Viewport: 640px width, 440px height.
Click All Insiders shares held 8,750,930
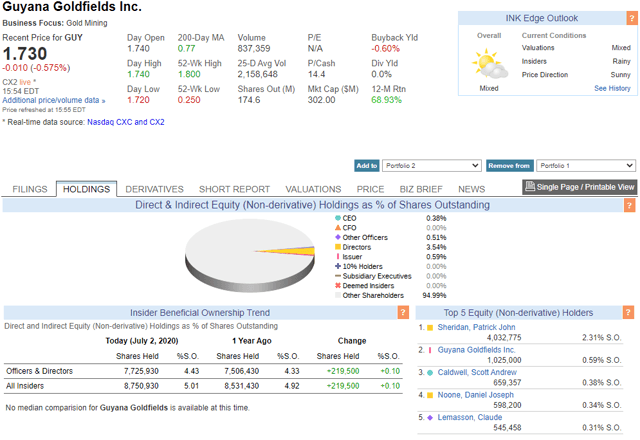pos(141,386)
